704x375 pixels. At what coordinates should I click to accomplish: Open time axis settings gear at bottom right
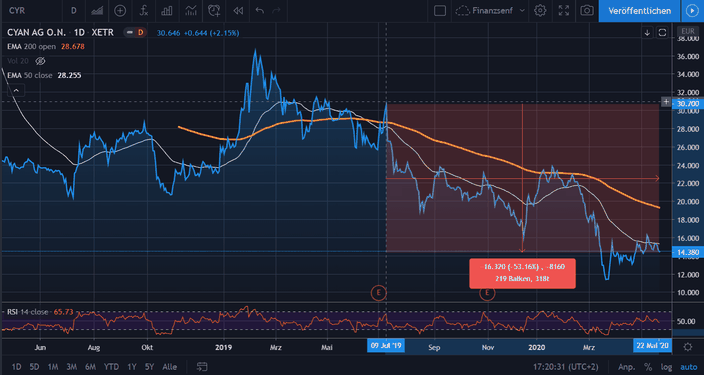(688, 347)
